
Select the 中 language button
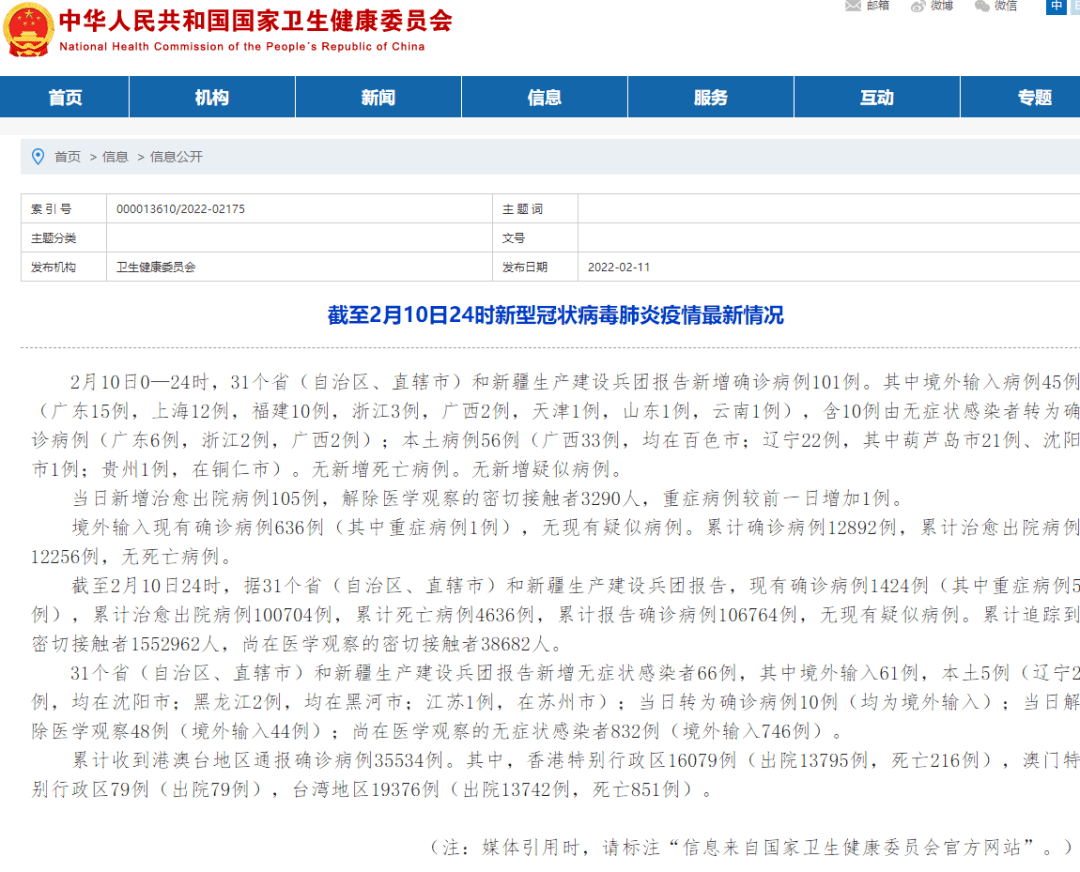(1057, 6)
